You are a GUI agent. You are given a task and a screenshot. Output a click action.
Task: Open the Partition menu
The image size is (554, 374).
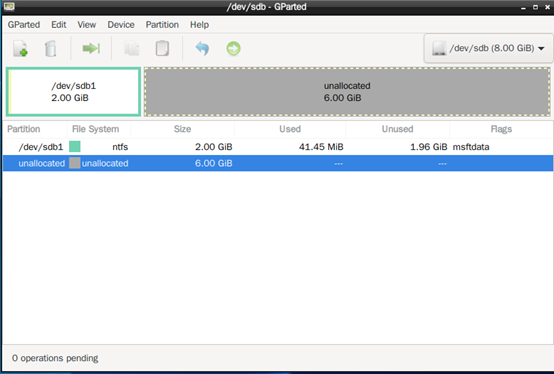click(x=162, y=25)
